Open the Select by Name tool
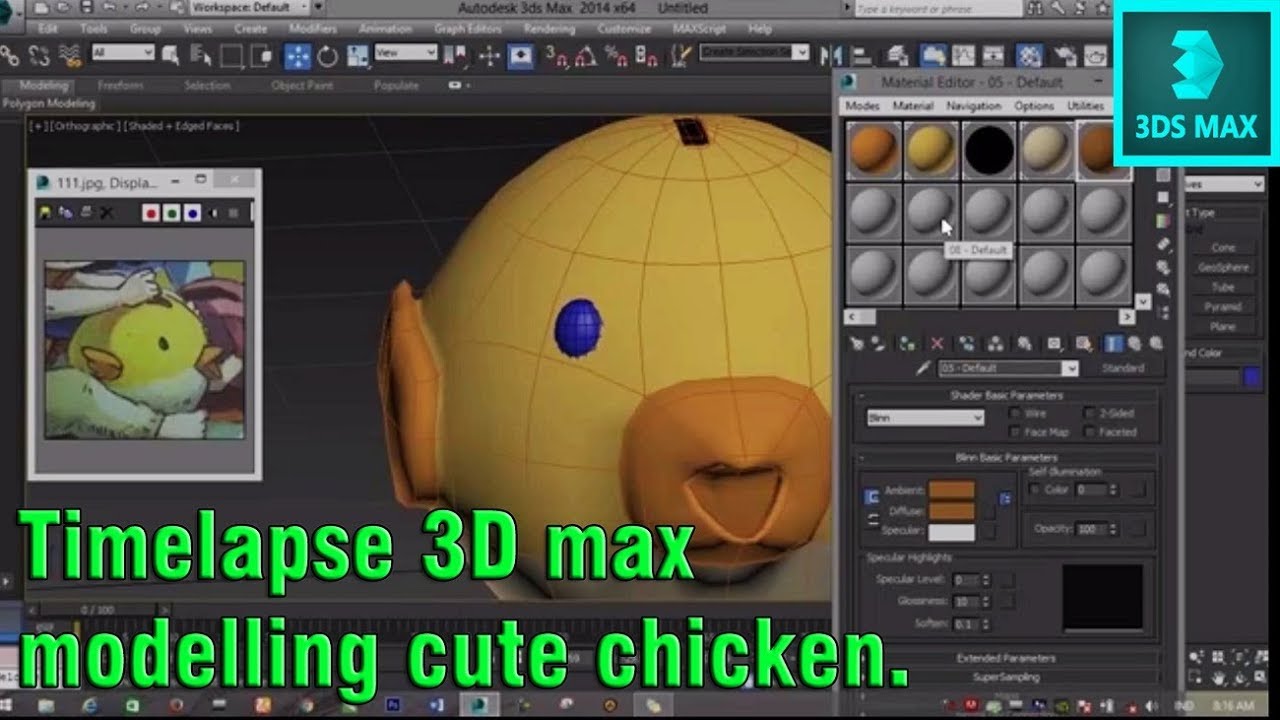This screenshot has height=720, width=1280. pyautogui.click(x=200, y=55)
